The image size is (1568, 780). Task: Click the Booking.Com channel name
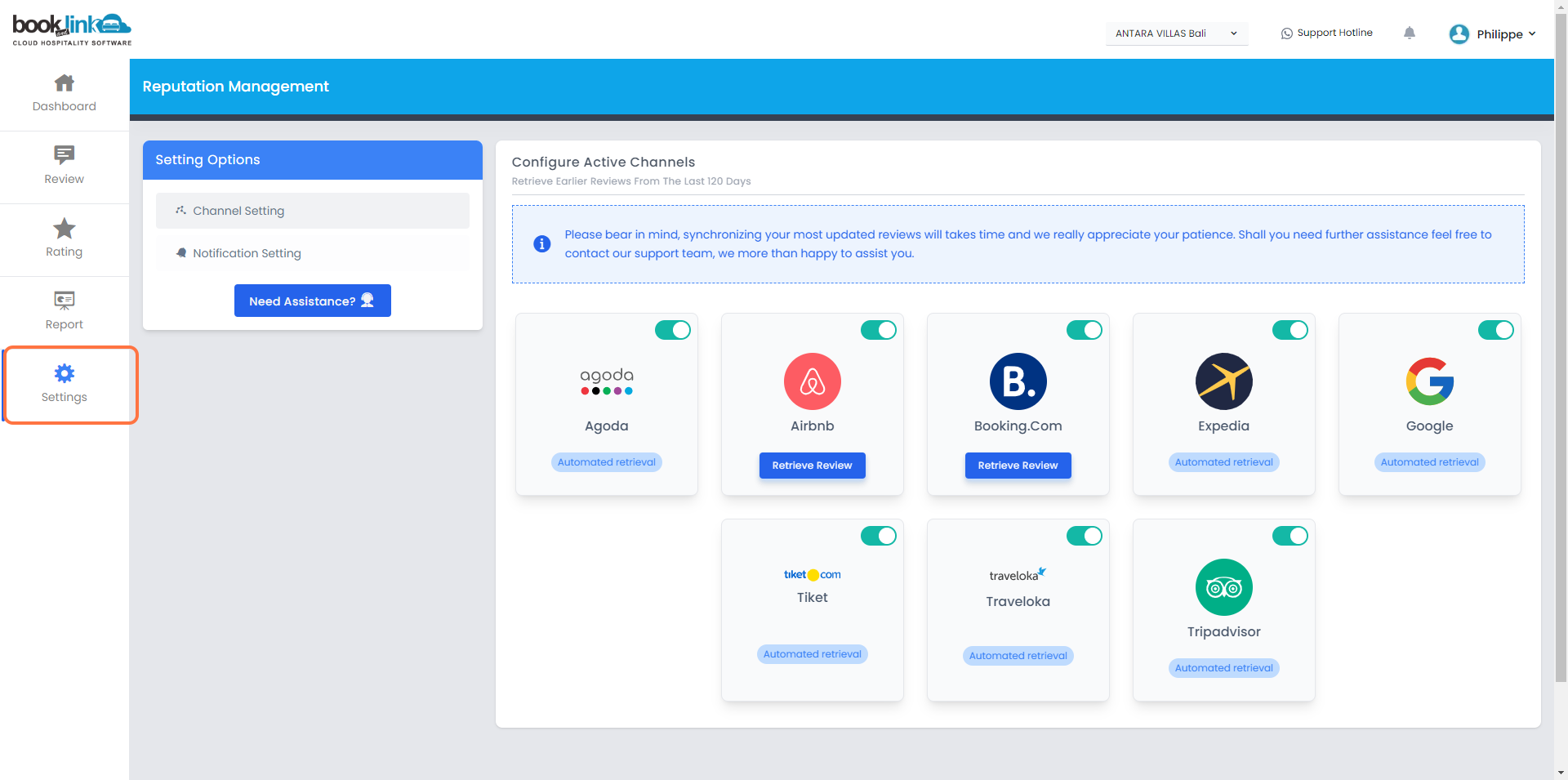point(1018,426)
